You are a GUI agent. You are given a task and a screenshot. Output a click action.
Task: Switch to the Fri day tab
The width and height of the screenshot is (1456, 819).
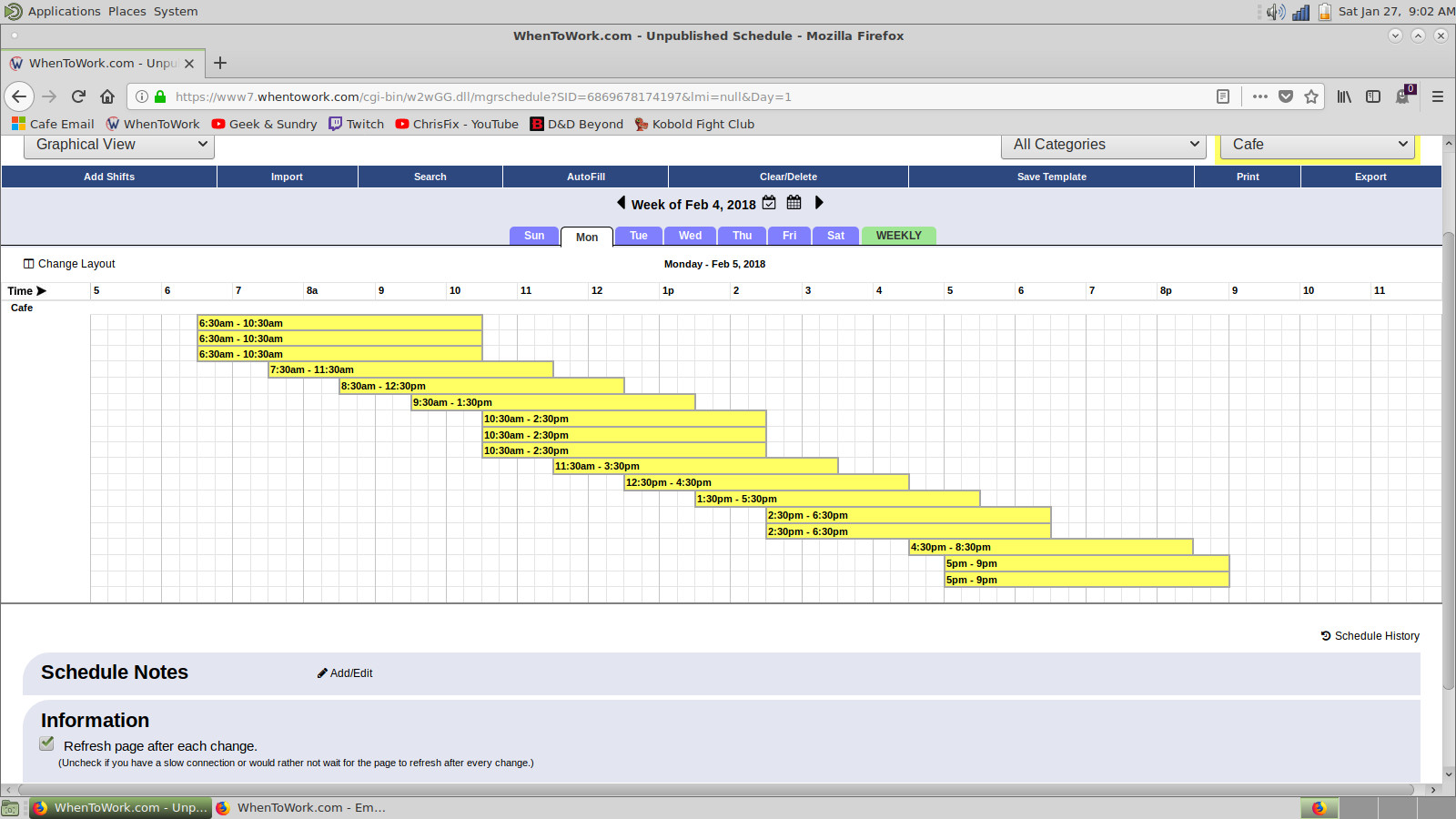pyautogui.click(x=790, y=236)
